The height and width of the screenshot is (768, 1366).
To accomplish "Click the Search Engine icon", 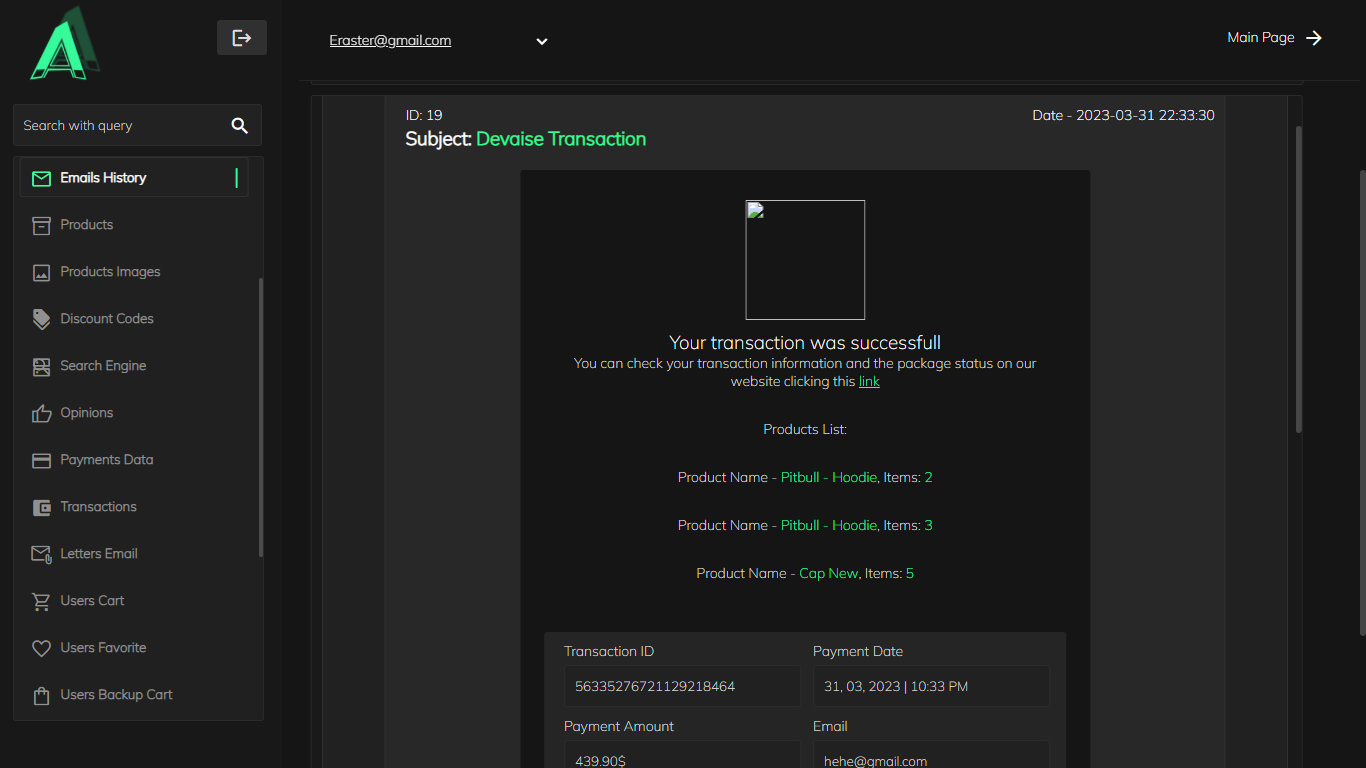I will 41,366.
